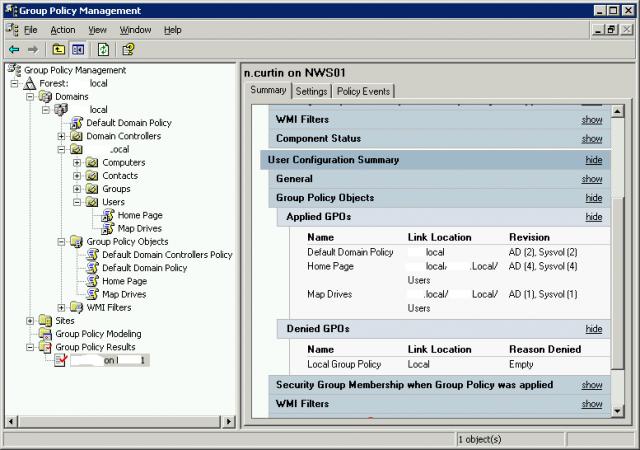The height and width of the screenshot is (450, 640).
Task: Expand the Computers OU
Action: 77,163
